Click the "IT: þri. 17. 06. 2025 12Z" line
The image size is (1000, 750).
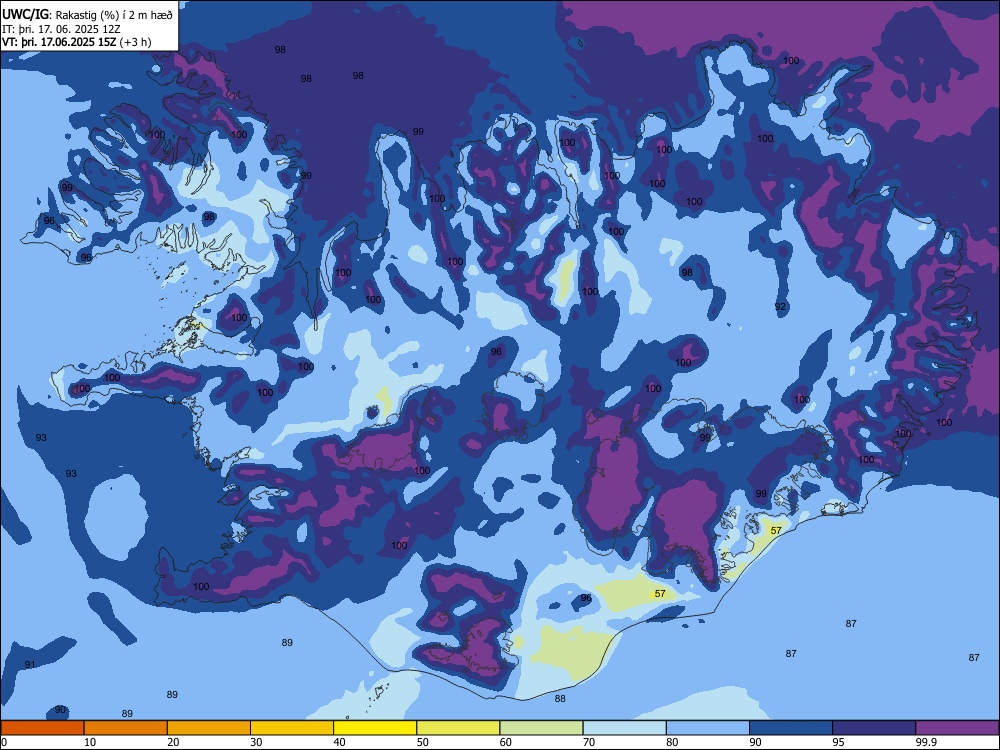(x=61, y=29)
